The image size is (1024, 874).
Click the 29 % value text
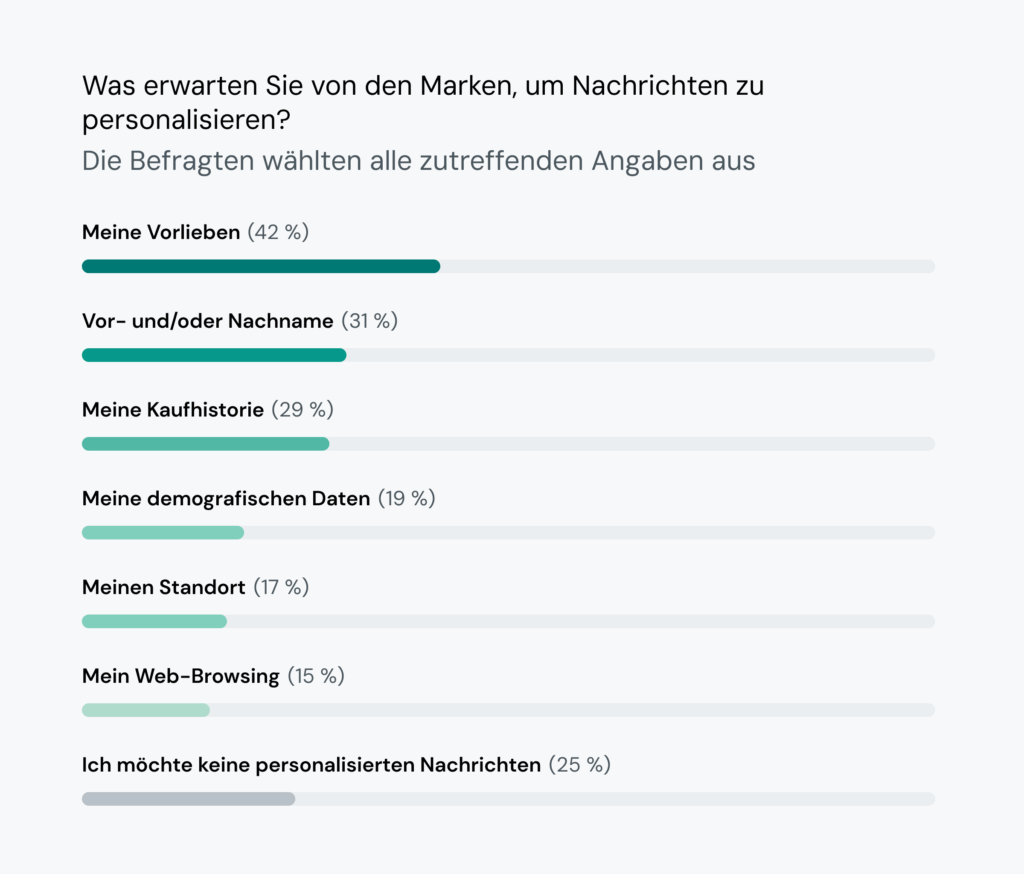pyautogui.click(x=303, y=410)
